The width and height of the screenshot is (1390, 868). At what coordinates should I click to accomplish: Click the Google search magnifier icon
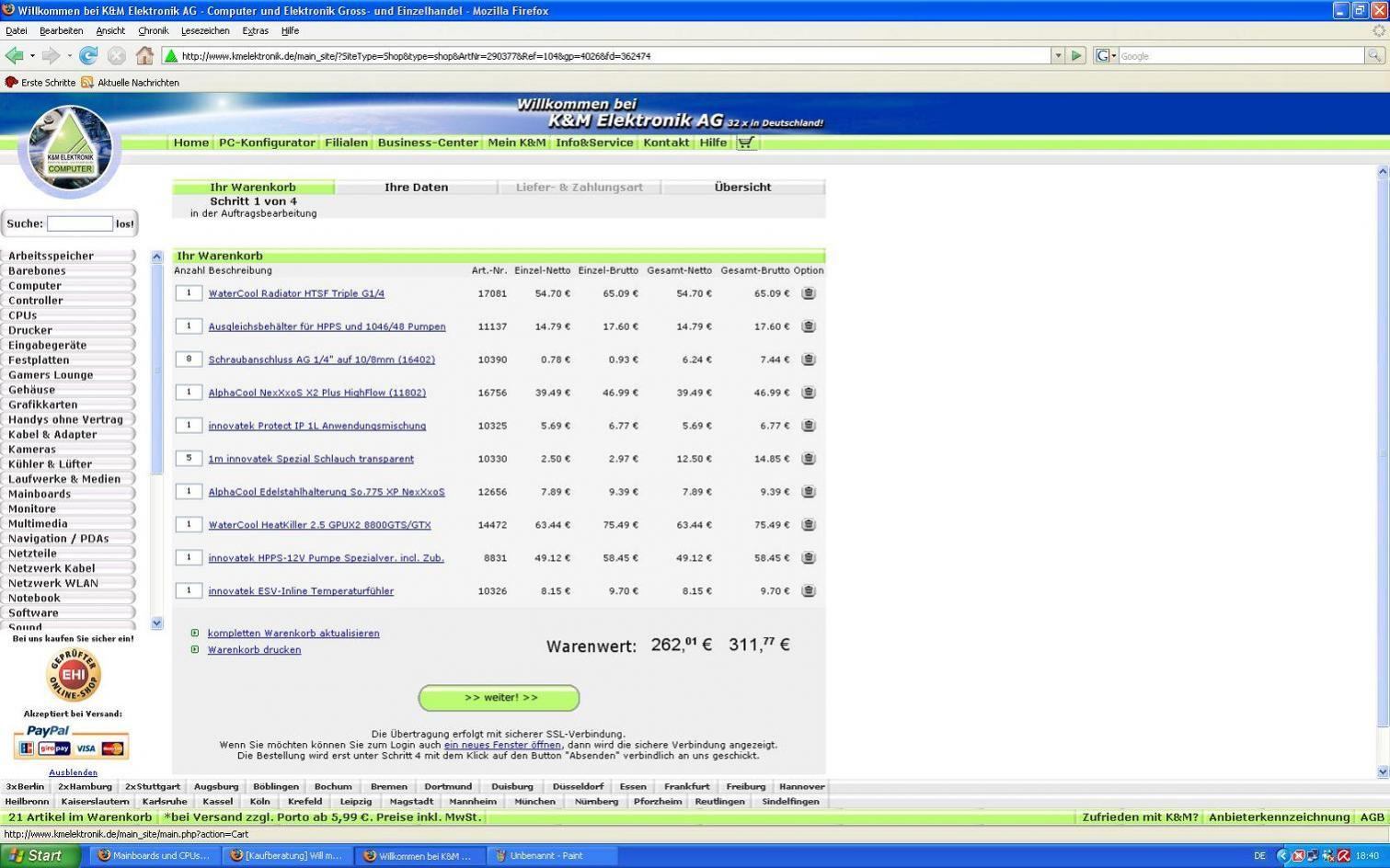click(1374, 56)
